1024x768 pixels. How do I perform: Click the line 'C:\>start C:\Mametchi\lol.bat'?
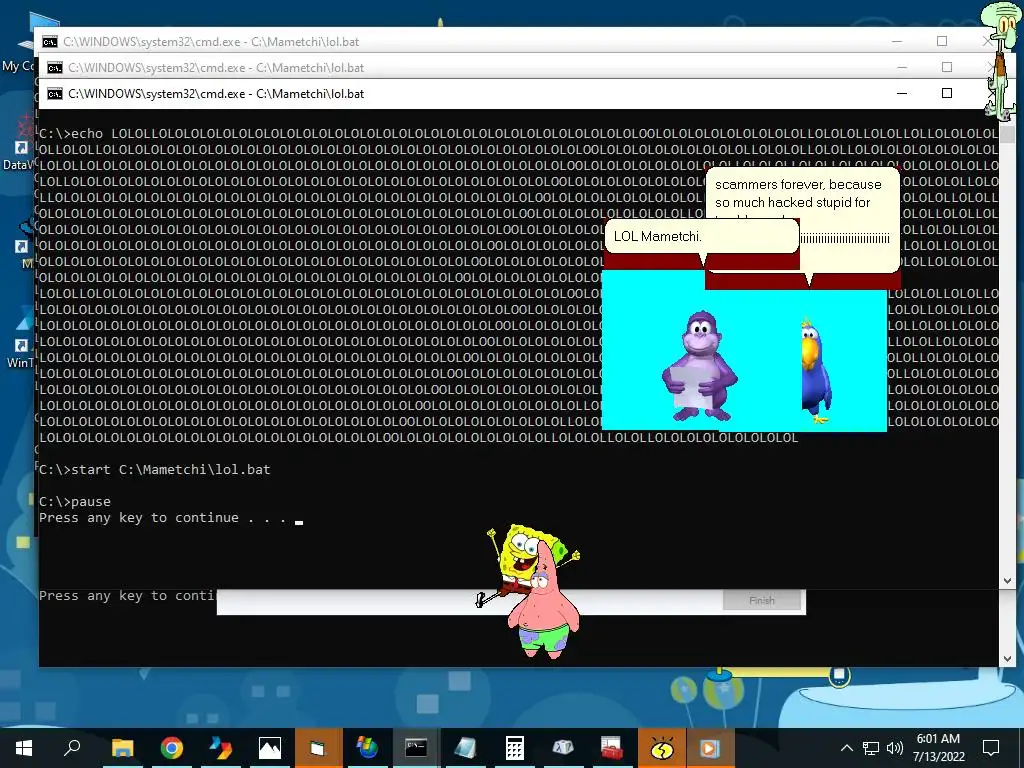point(155,470)
